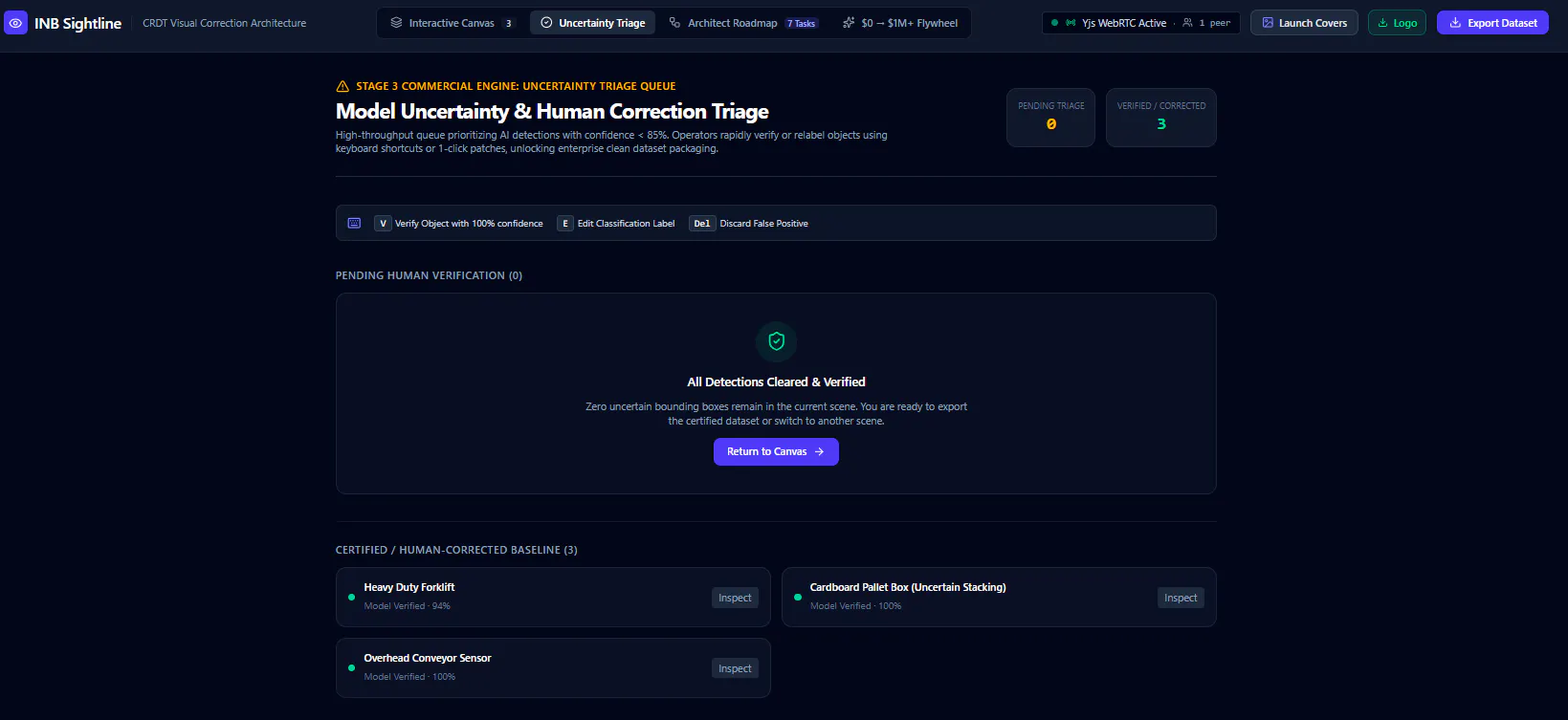The height and width of the screenshot is (720, 1568).
Task: Select Cardboard Pallet Box (Uncertain Stacking) title
Action: 908,587
